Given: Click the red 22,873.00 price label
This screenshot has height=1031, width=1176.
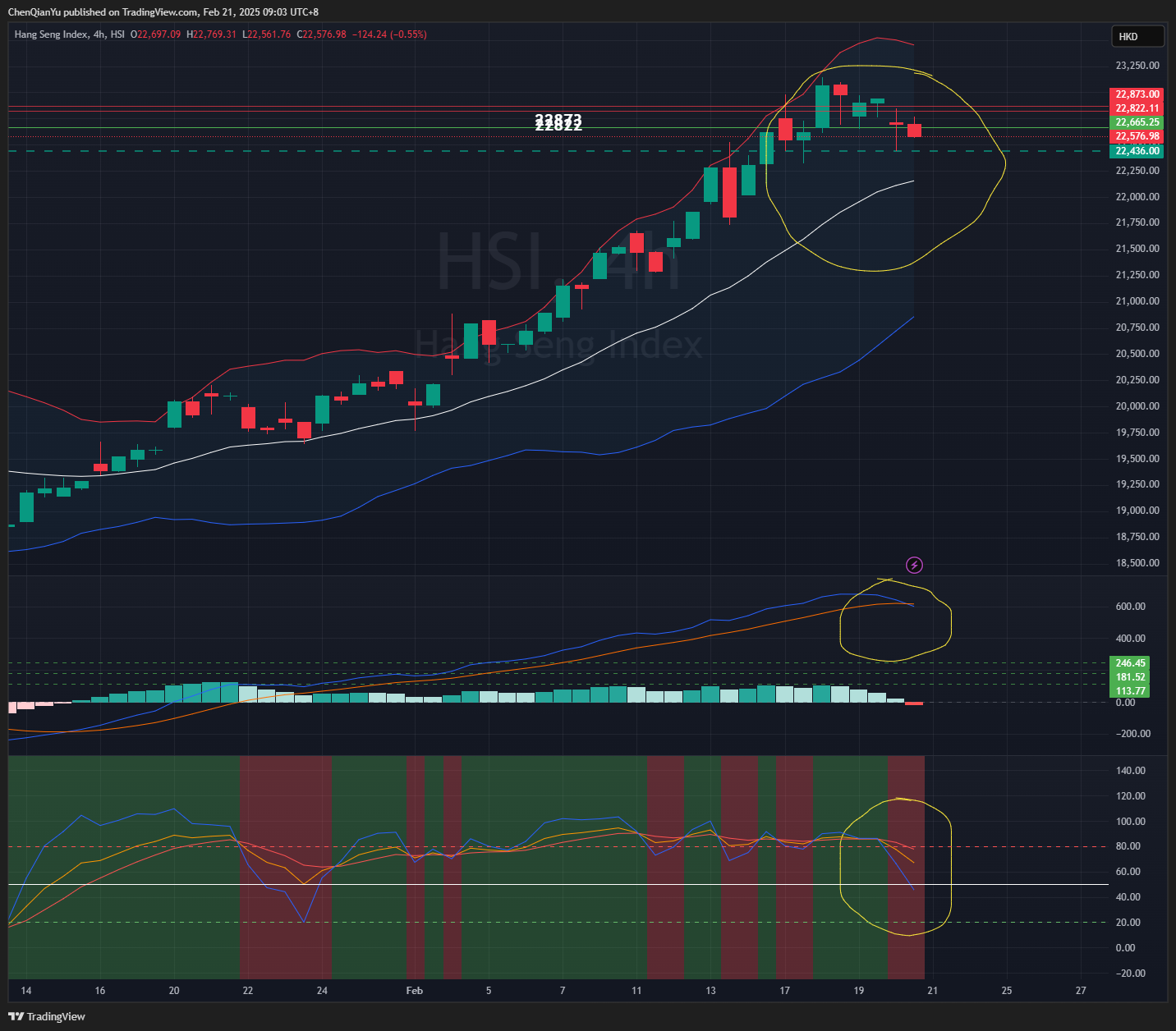Looking at the screenshot, I should click(x=1137, y=94).
